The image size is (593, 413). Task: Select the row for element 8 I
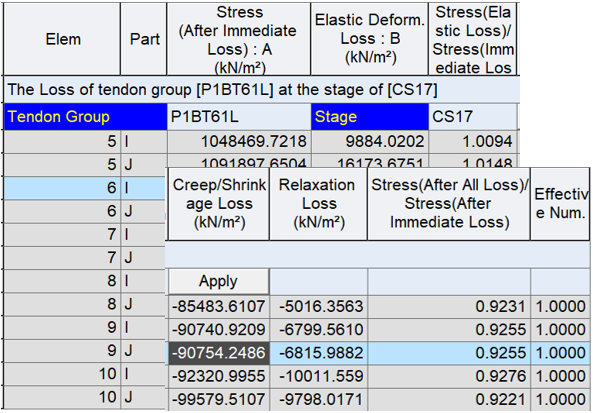coord(85,281)
